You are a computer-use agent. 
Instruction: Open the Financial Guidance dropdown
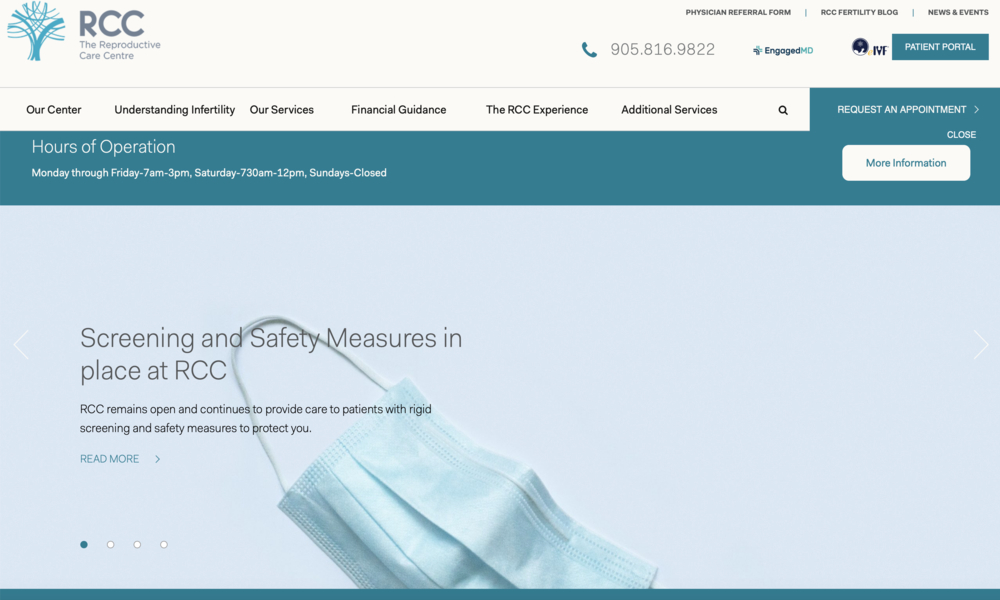pyautogui.click(x=398, y=110)
